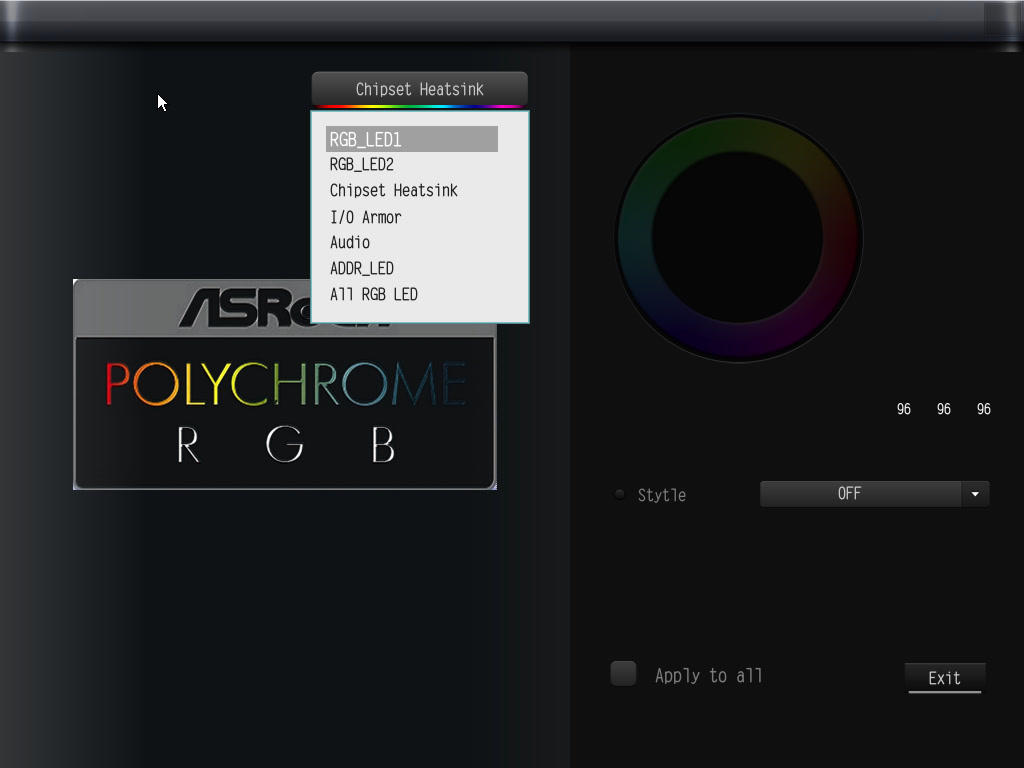The image size is (1024, 768).
Task: Click the Style radio indicator dot
Action: coord(619,494)
